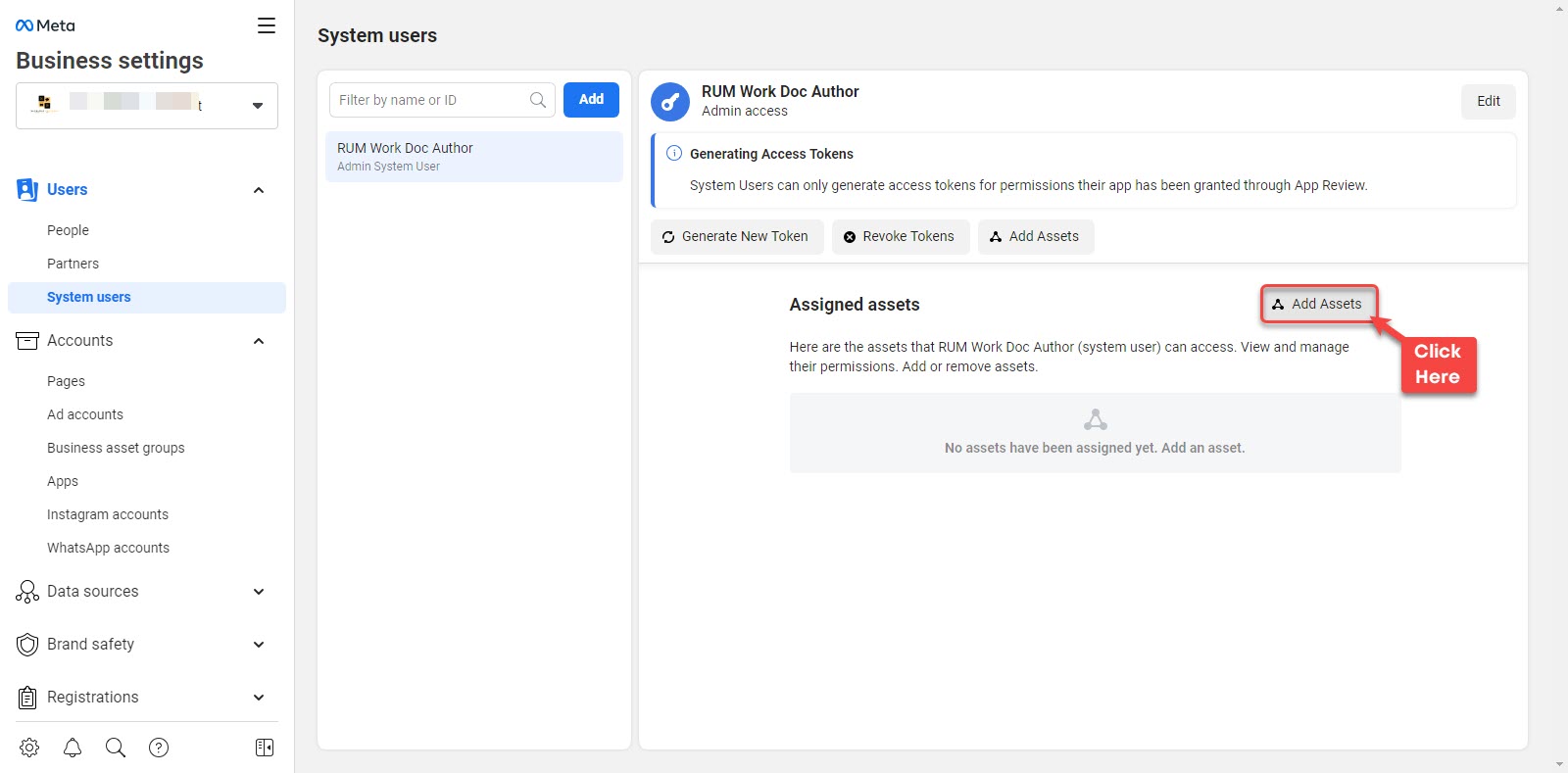
Task: Click the search magnifier icon in bottom bar
Action: pyautogui.click(x=116, y=748)
